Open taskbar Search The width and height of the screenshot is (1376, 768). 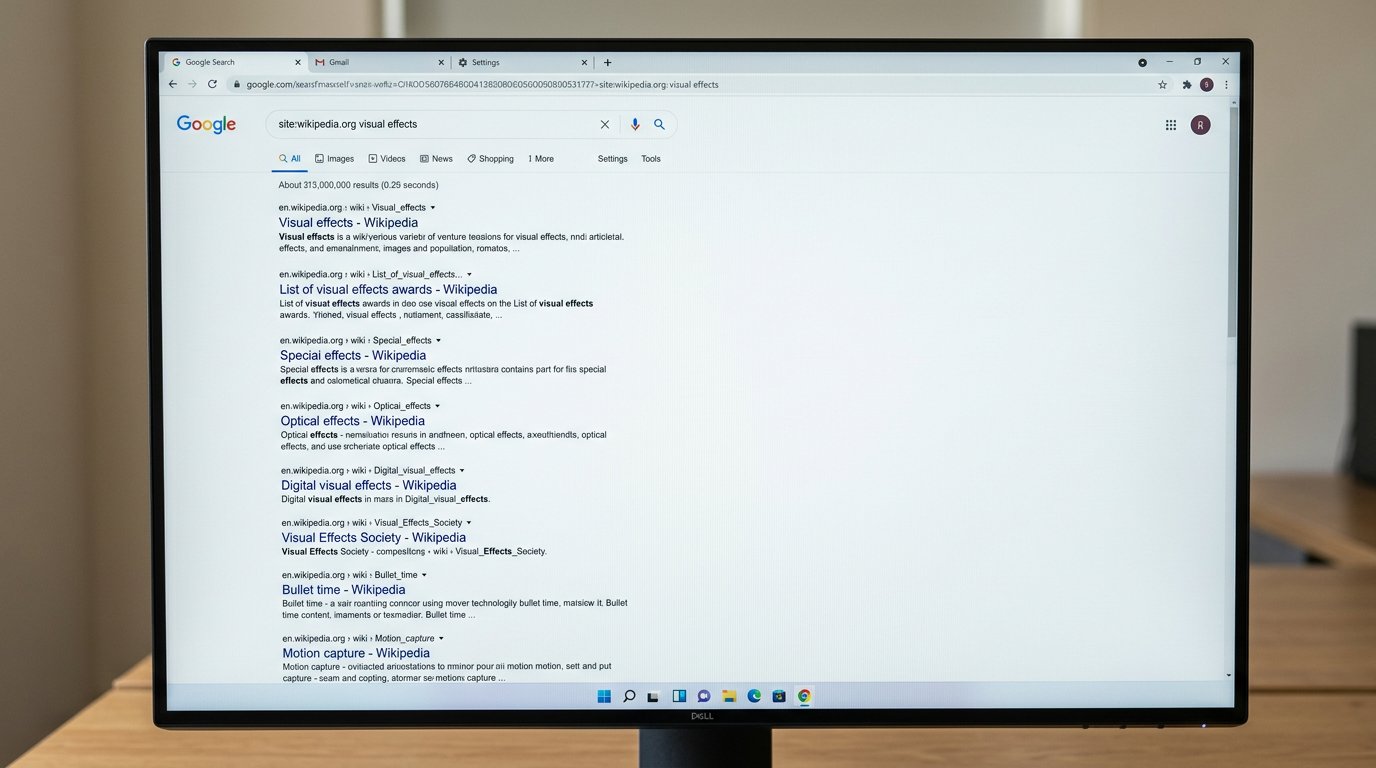[629, 696]
